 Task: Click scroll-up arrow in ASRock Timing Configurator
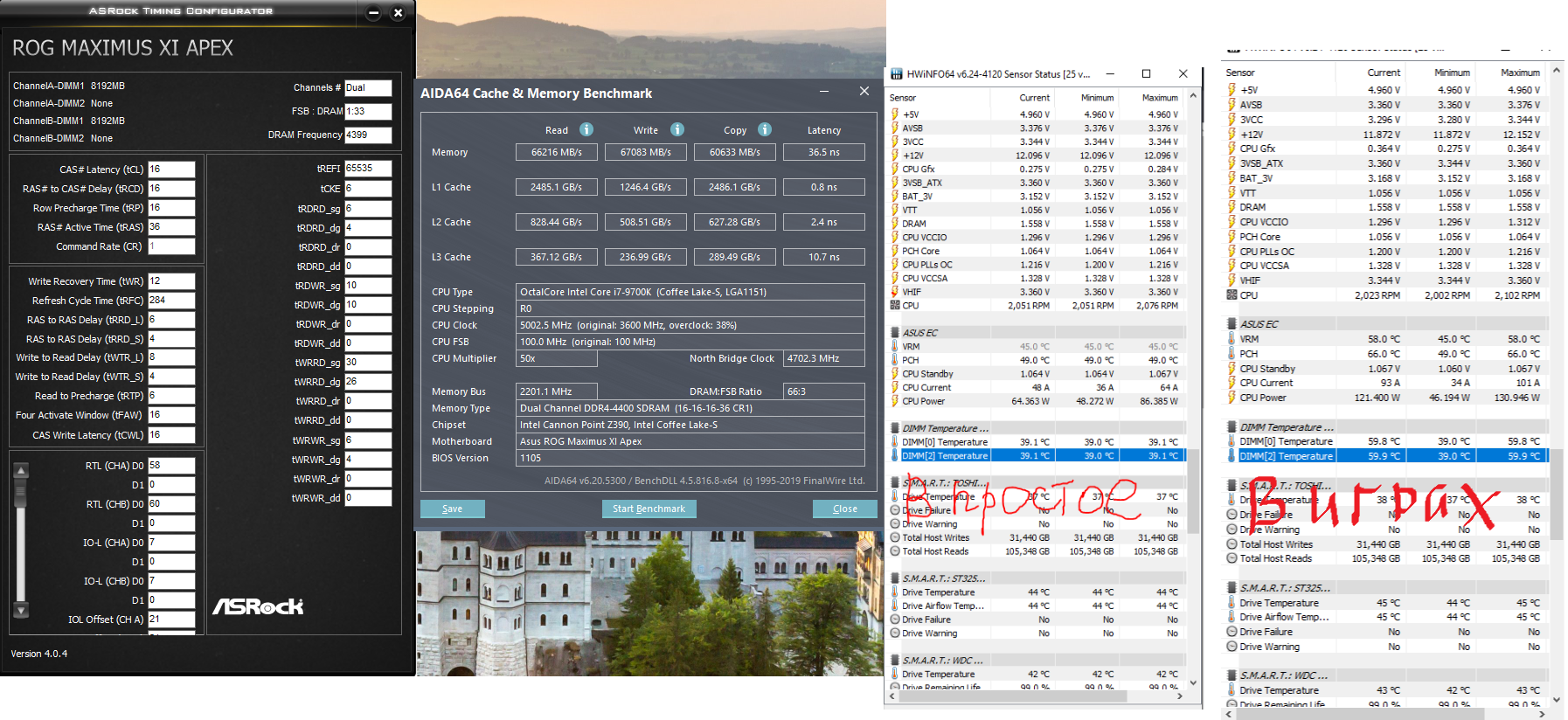[22, 470]
